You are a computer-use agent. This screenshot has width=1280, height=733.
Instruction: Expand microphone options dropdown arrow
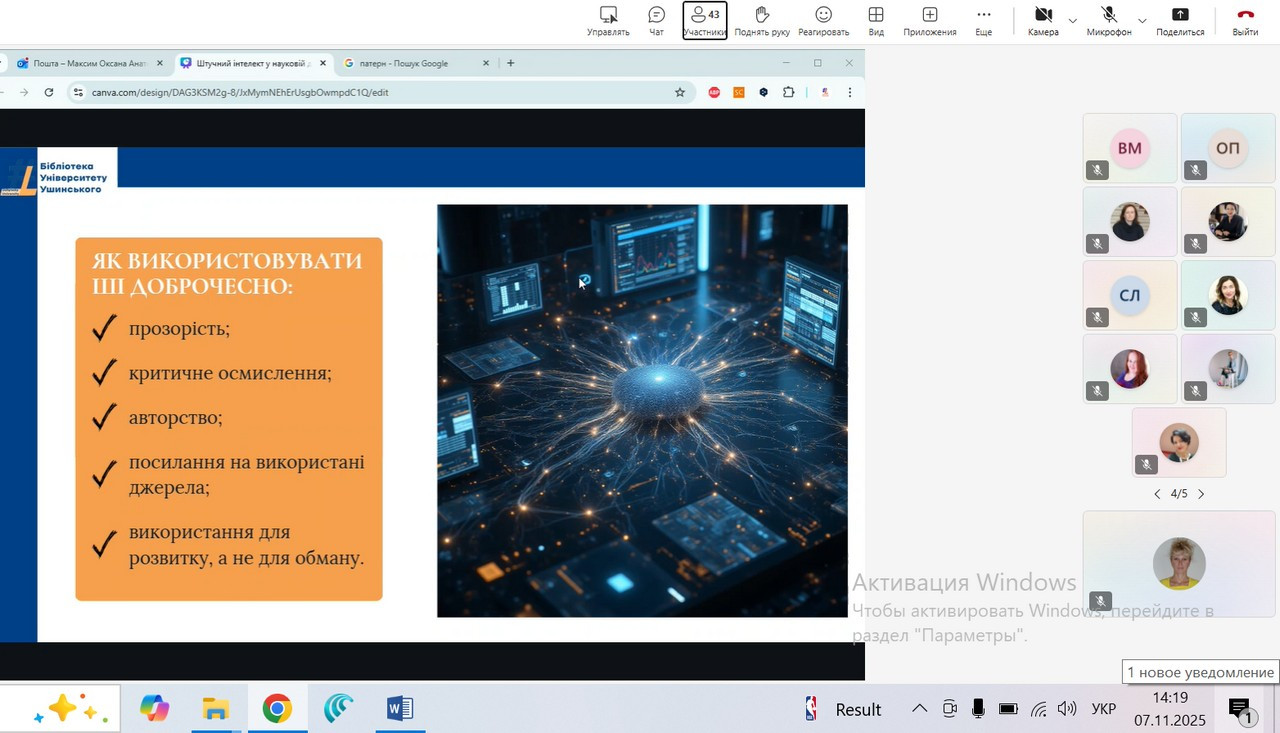click(x=1142, y=20)
